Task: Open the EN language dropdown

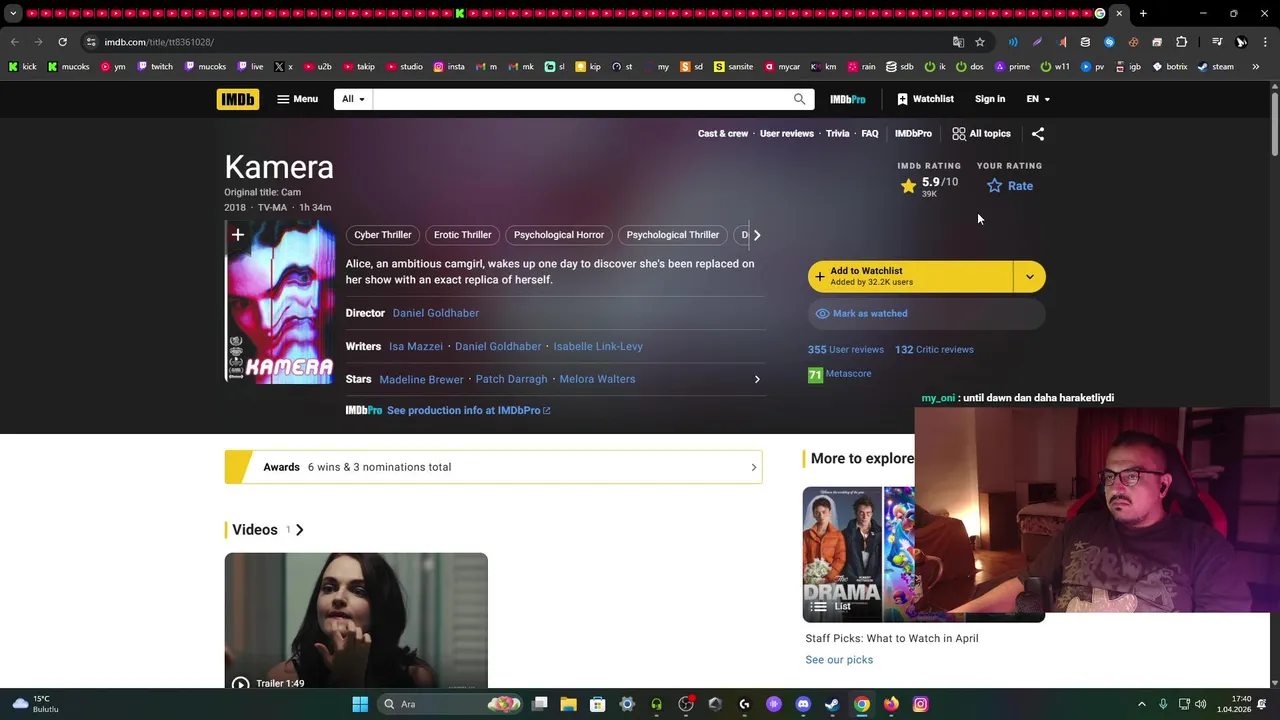Action: tap(1038, 99)
